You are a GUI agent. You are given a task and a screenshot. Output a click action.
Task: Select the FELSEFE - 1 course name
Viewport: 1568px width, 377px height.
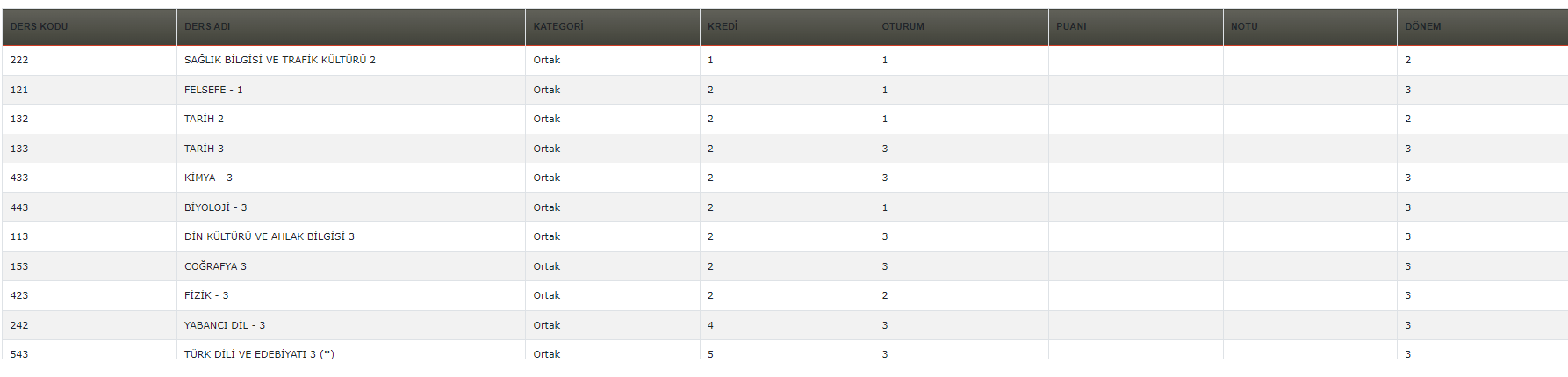point(213,90)
